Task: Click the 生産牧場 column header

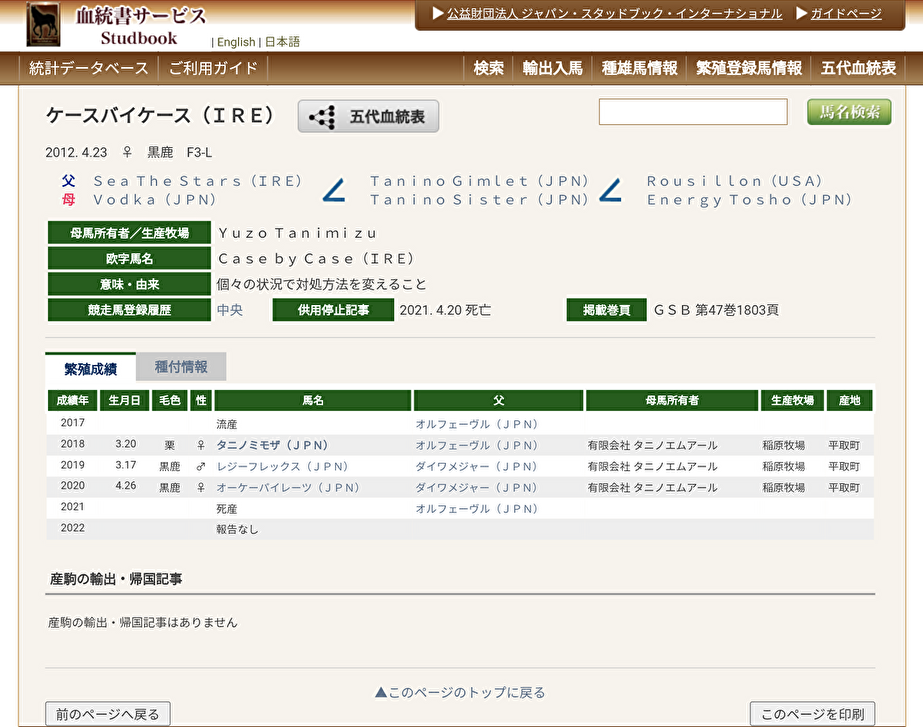Action: [792, 400]
